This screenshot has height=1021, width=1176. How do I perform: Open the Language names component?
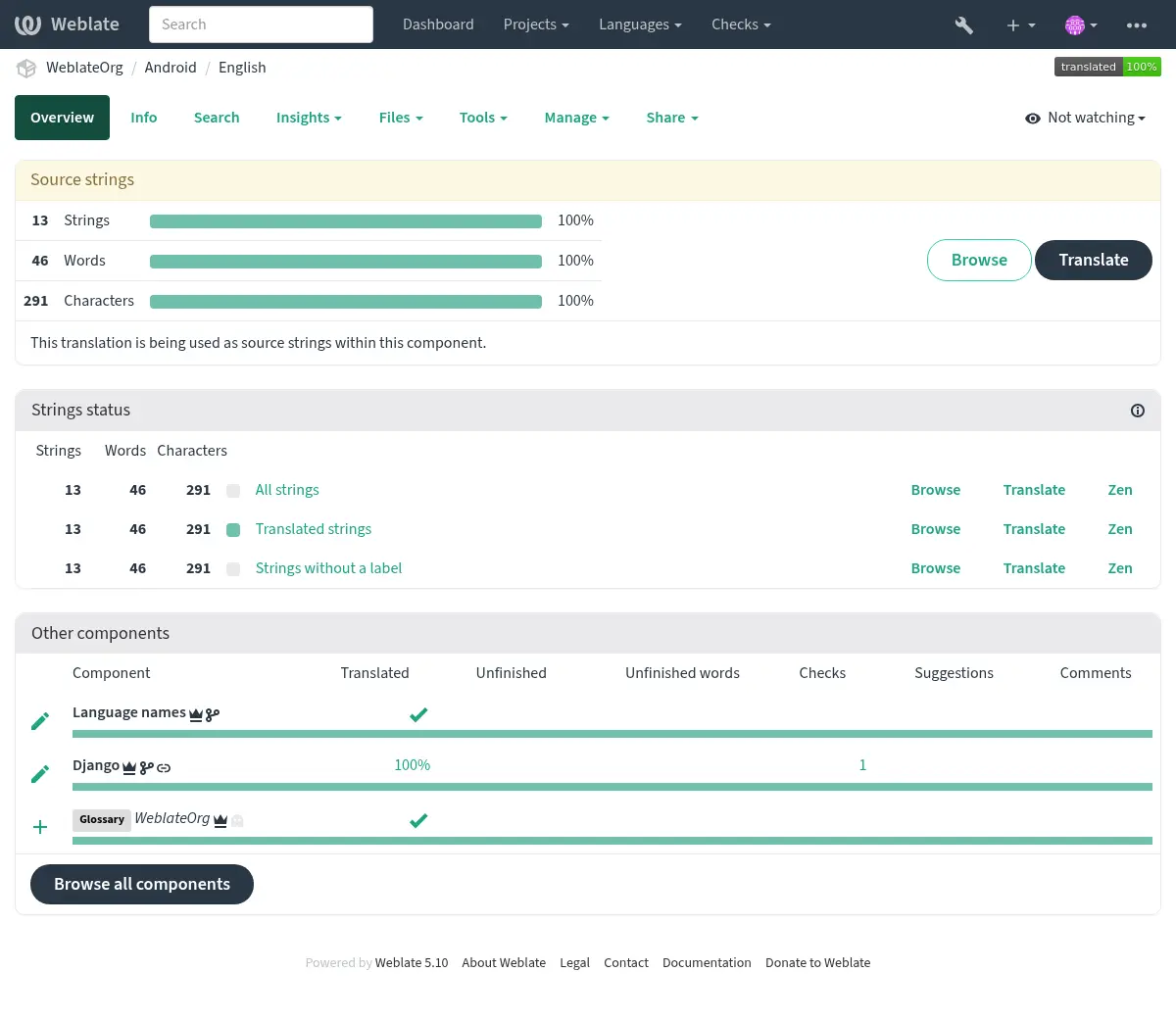point(129,712)
